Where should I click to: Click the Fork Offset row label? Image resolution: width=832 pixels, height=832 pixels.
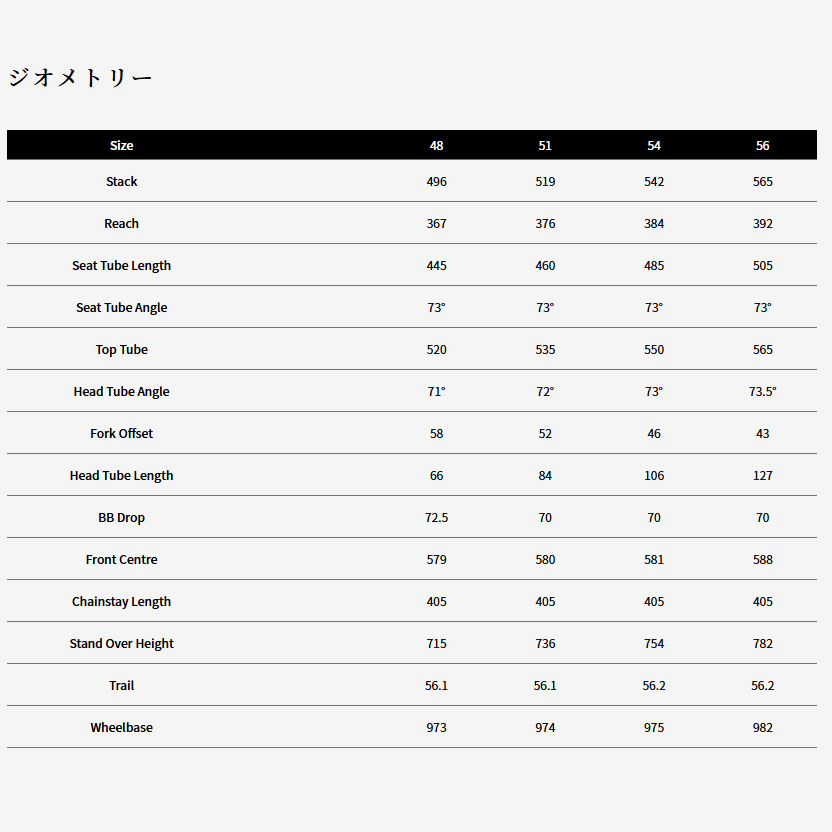tap(121, 433)
